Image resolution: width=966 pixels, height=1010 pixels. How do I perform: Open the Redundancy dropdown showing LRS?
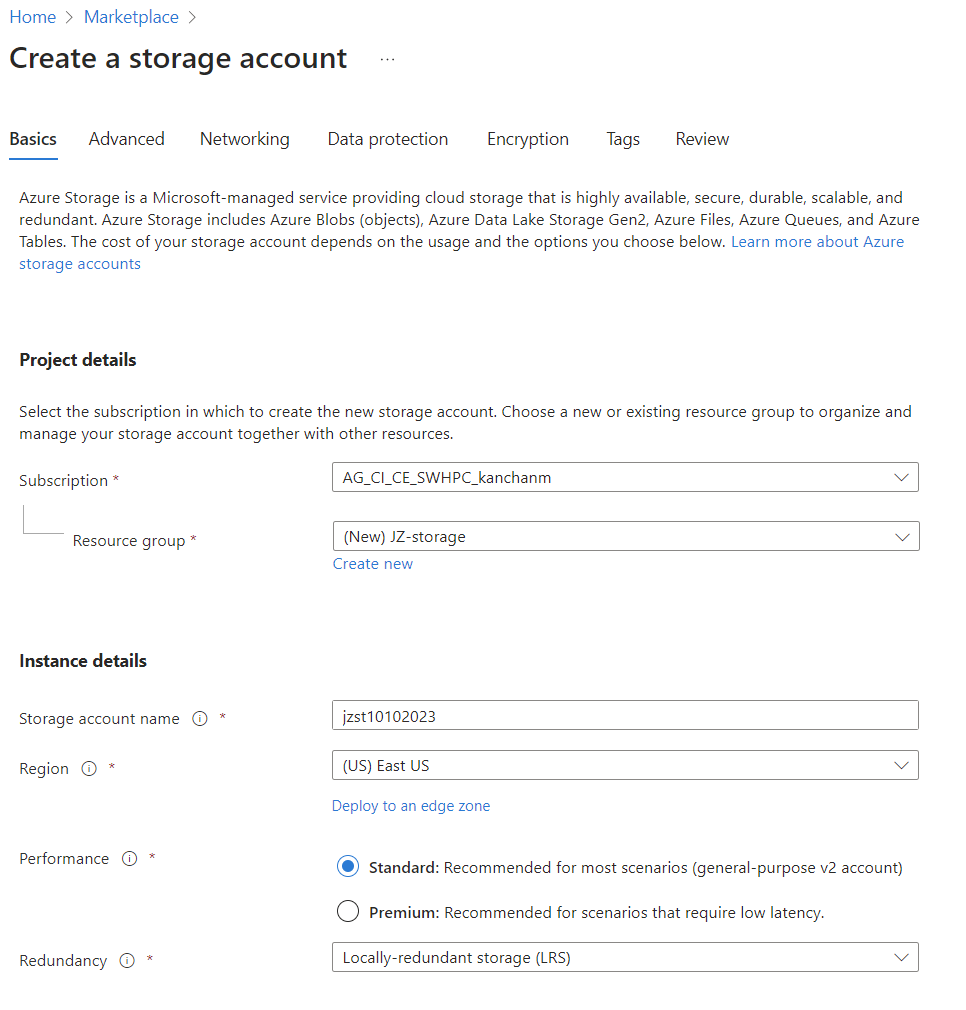(x=625, y=957)
